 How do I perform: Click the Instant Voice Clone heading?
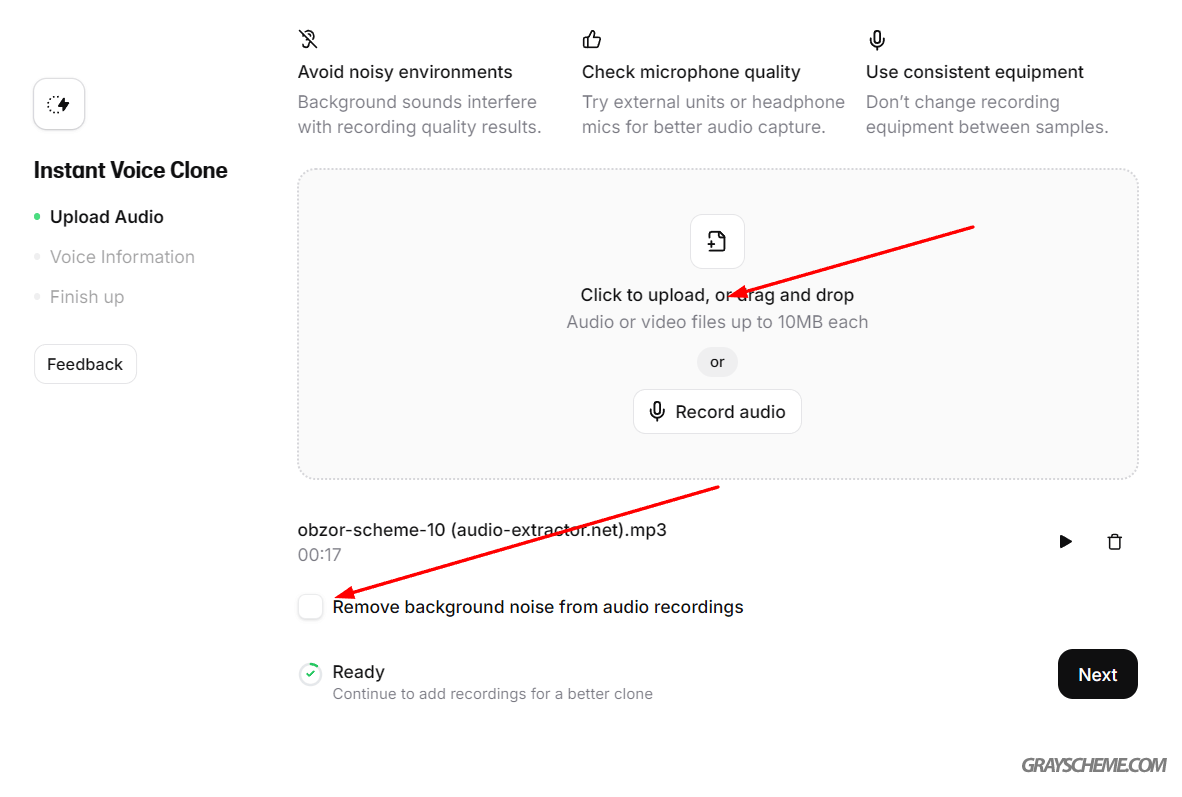[x=131, y=170]
